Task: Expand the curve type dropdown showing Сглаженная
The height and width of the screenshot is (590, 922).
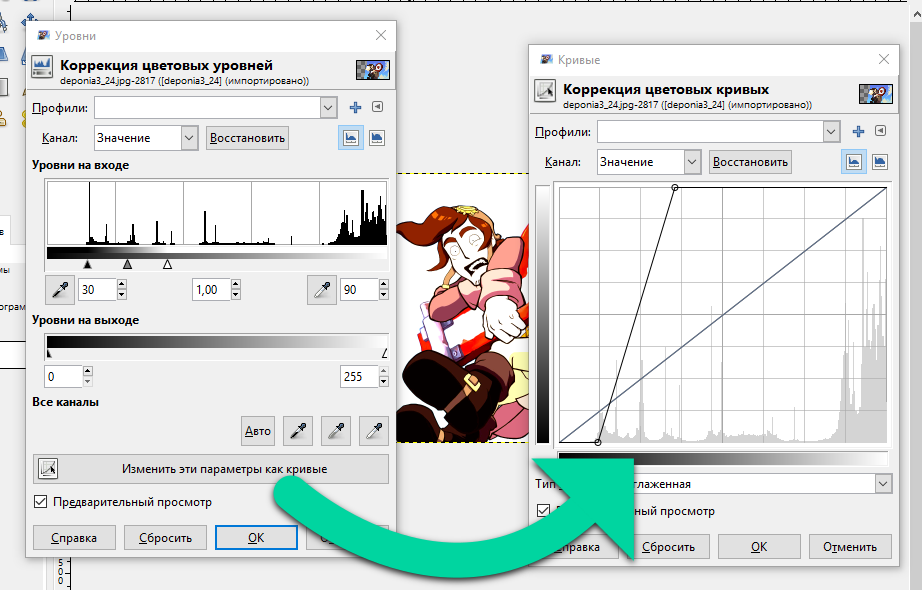Action: (882, 484)
